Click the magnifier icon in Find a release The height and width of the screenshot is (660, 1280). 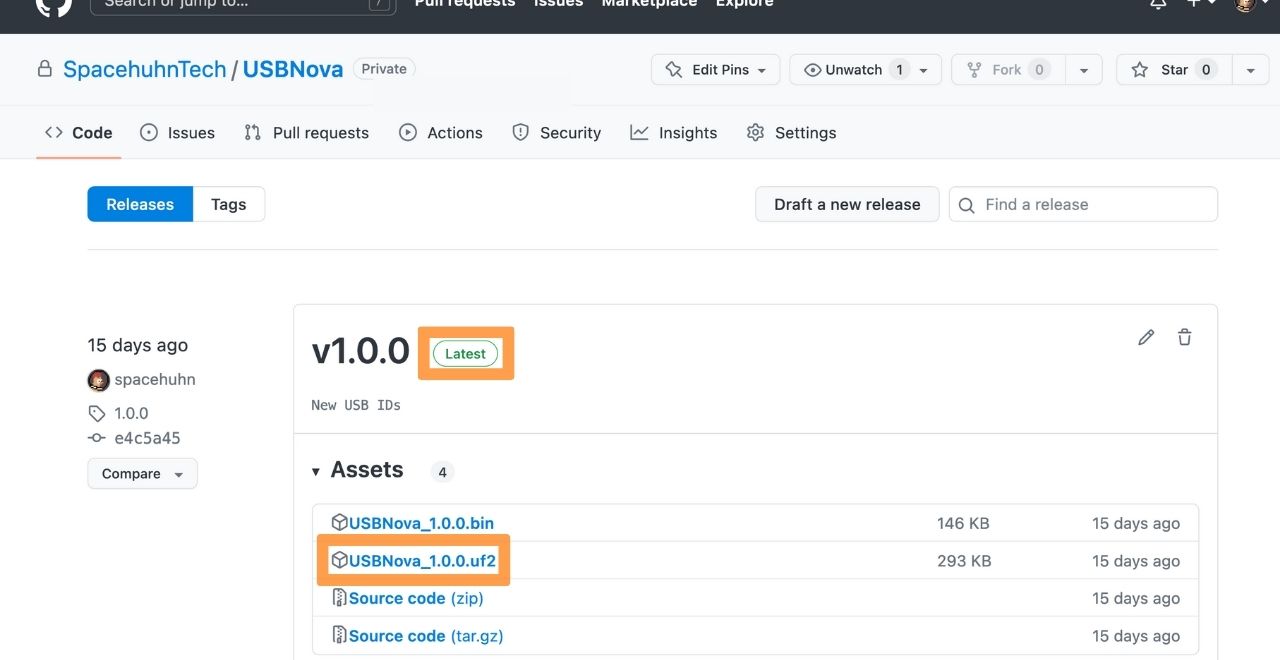pyautogui.click(x=966, y=205)
